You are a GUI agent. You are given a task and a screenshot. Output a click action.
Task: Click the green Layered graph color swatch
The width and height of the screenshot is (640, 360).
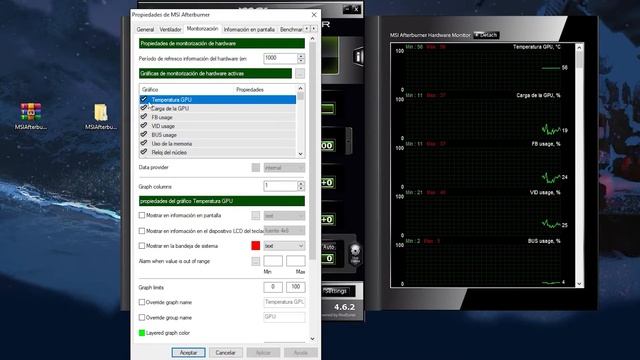142,333
